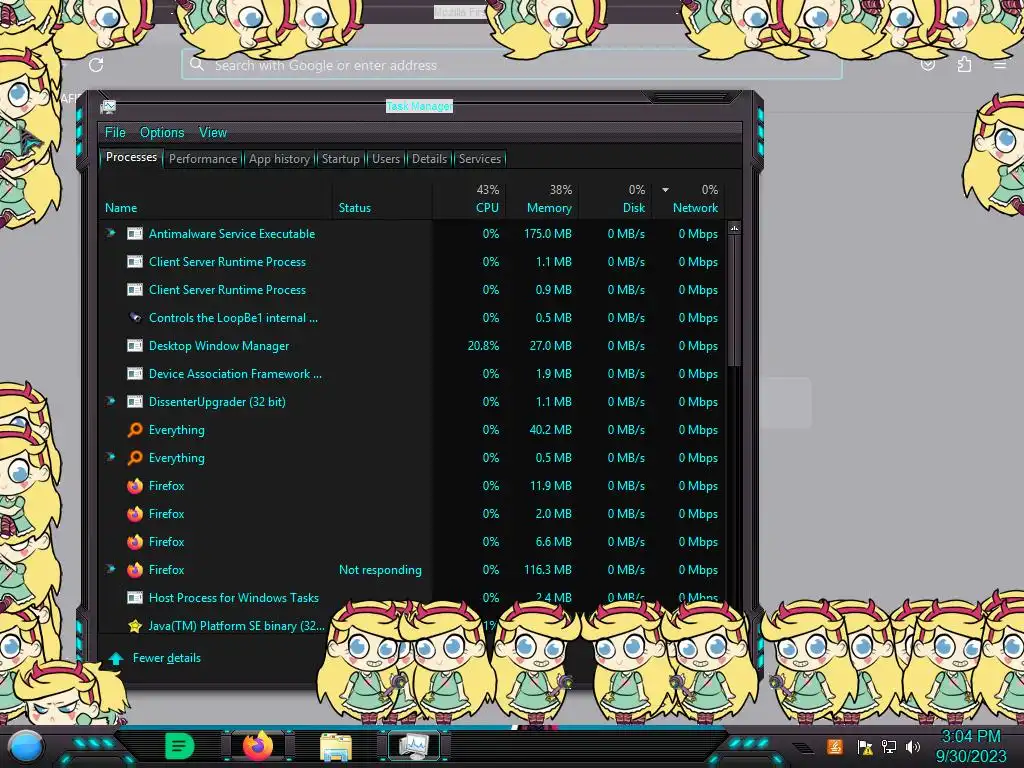Click the Device Association Framework process icon

[135, 374]
